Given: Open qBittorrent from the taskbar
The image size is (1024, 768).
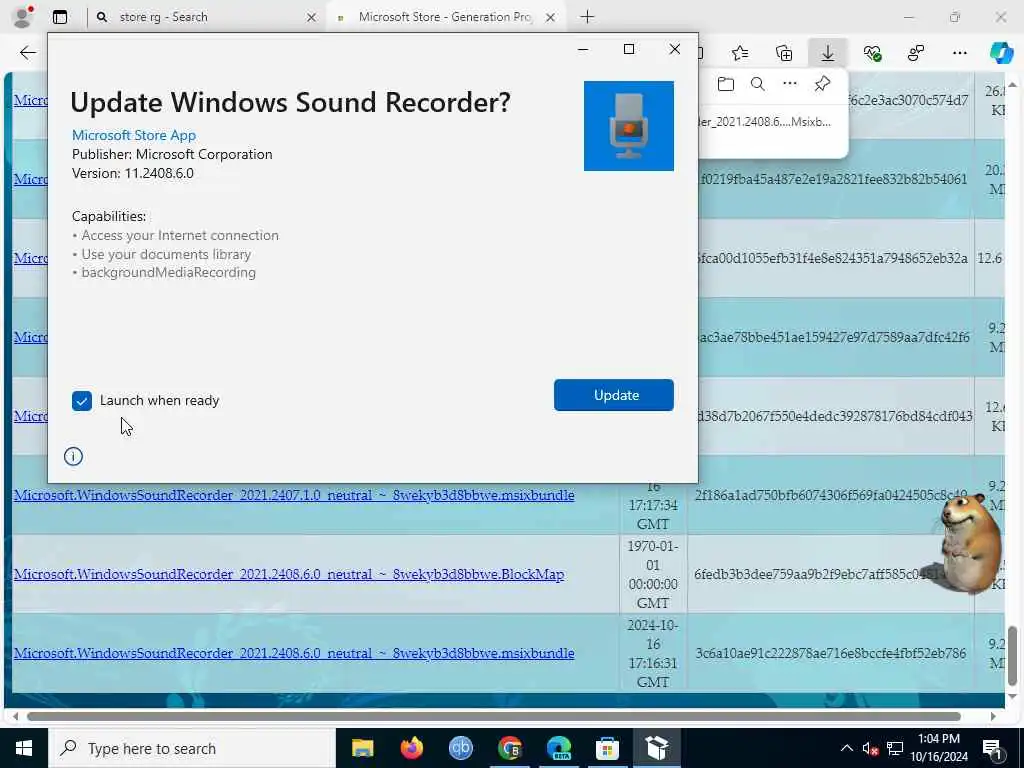Looking at the screenshot, I should click(x=460, y=748).
